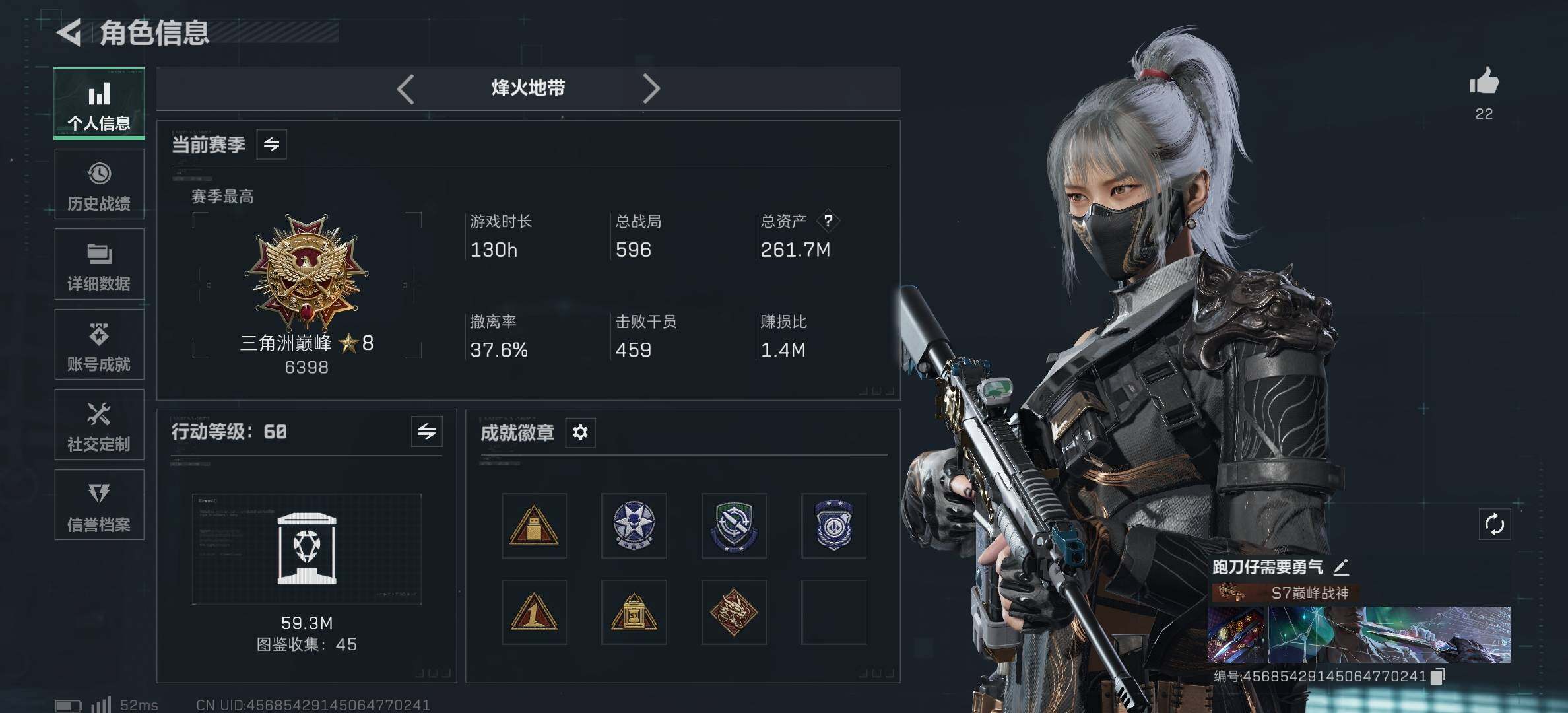Open the 账号成就 tab
The height and width of the screenshot is (713, 1568).
99,345
